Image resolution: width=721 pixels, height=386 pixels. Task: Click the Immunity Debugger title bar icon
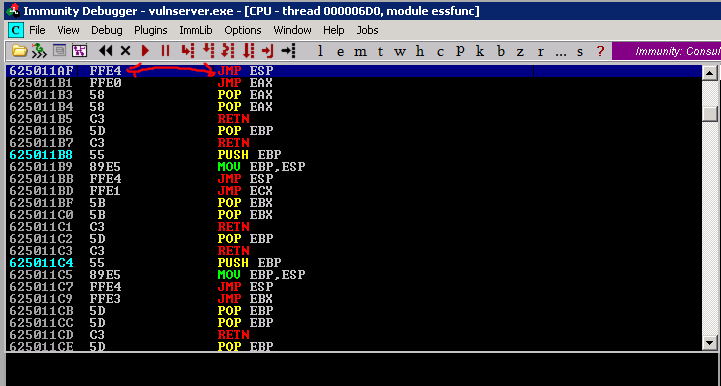click(13, 10)
